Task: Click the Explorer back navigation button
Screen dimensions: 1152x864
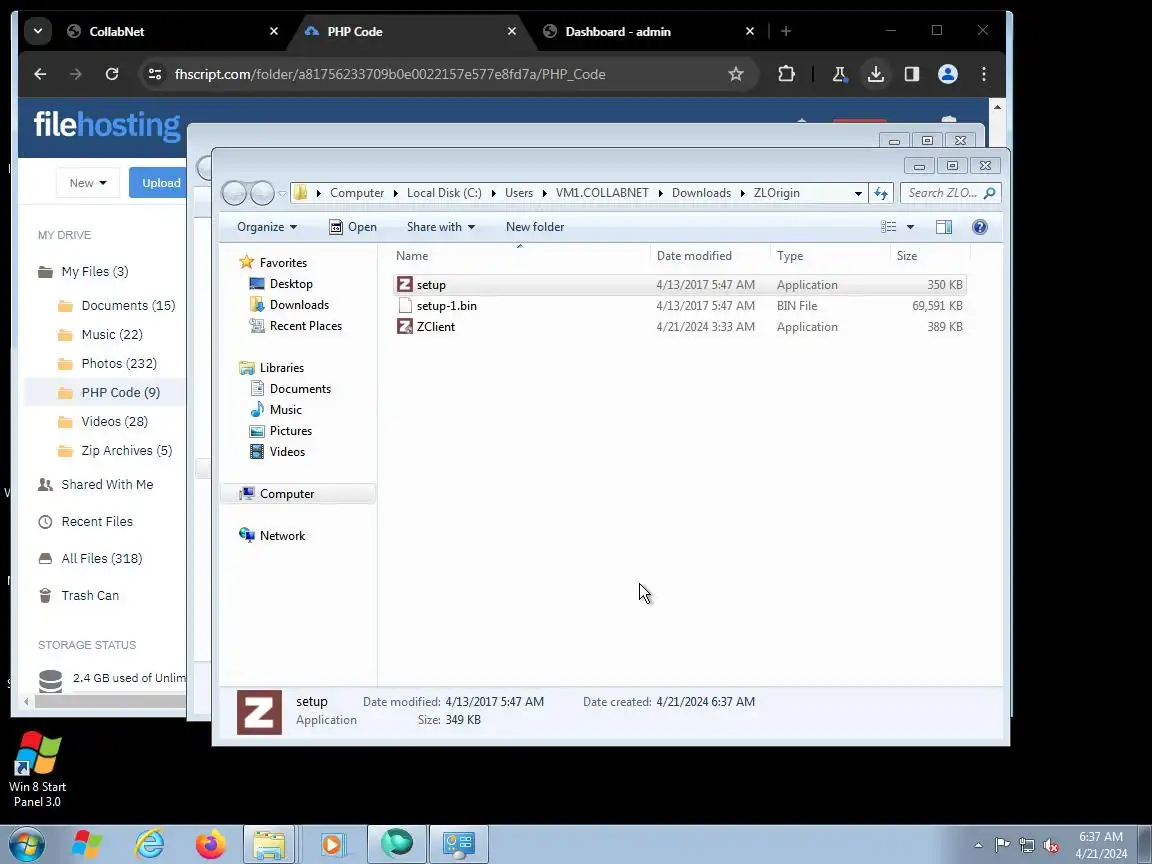Action: (235, 193)
